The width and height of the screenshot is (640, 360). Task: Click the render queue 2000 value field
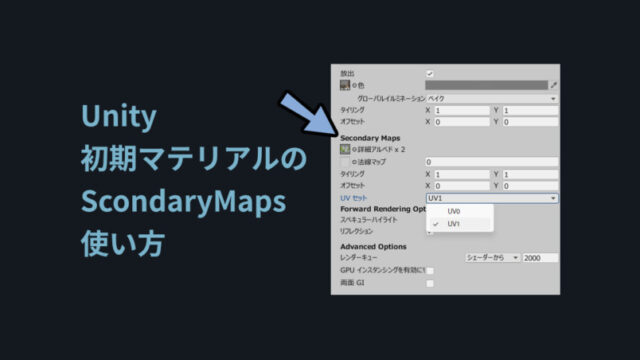pos(540,258)
